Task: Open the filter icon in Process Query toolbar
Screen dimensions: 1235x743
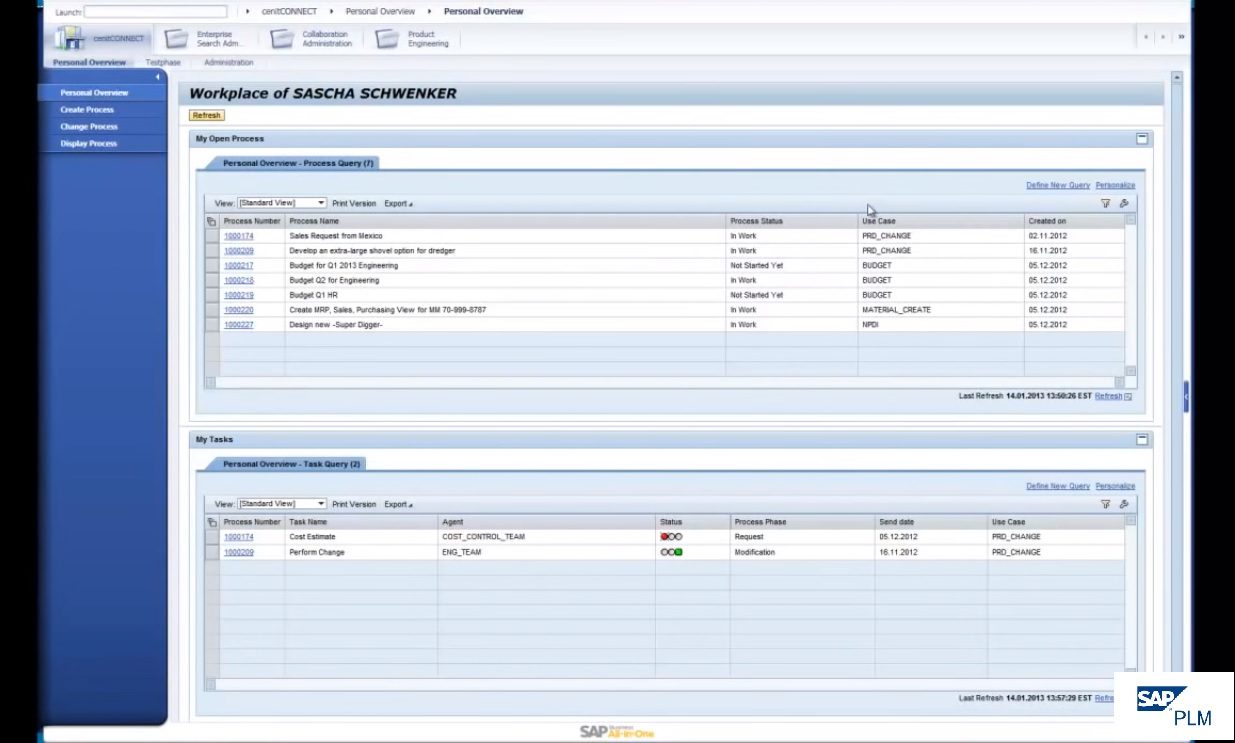Action: 1104,202
